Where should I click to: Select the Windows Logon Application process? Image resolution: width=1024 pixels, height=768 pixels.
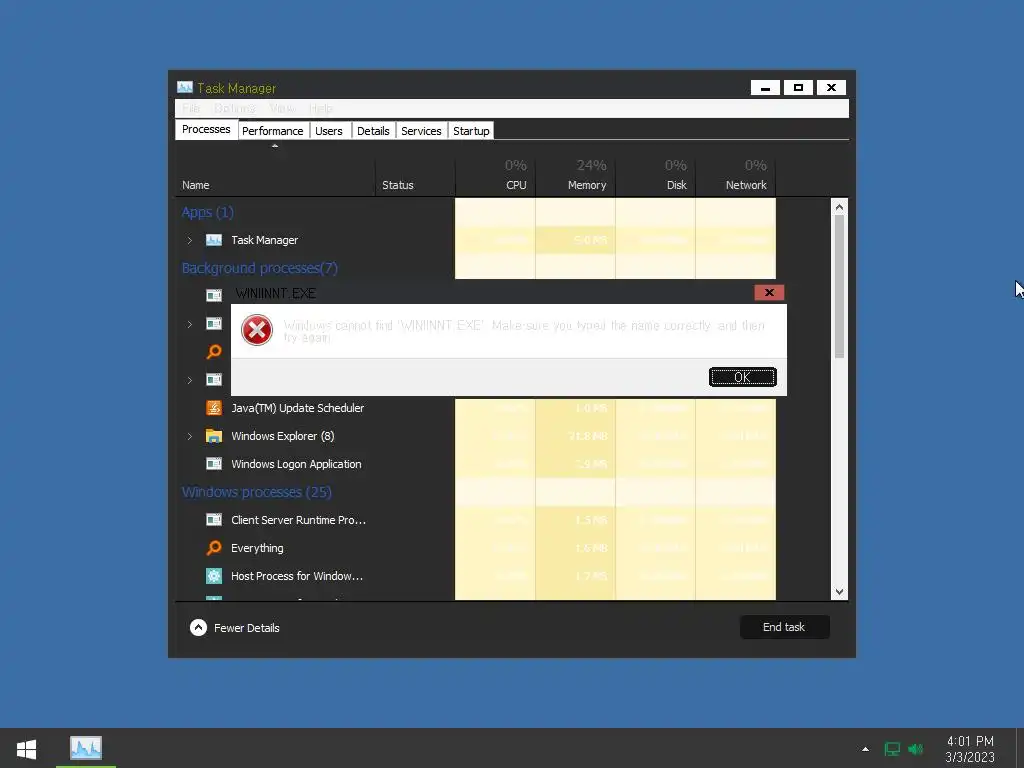click(475, 464)
